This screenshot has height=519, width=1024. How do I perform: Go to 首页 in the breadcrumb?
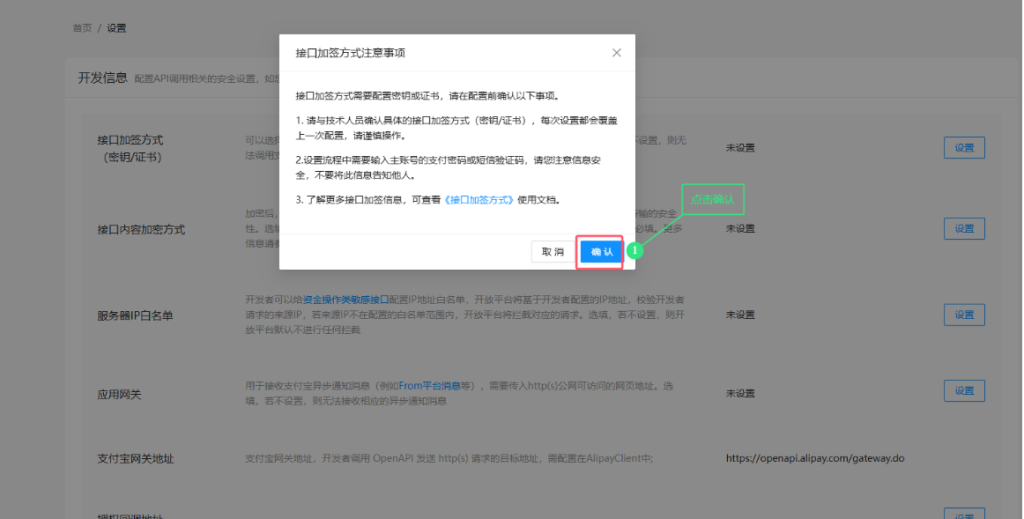[82, 28]
